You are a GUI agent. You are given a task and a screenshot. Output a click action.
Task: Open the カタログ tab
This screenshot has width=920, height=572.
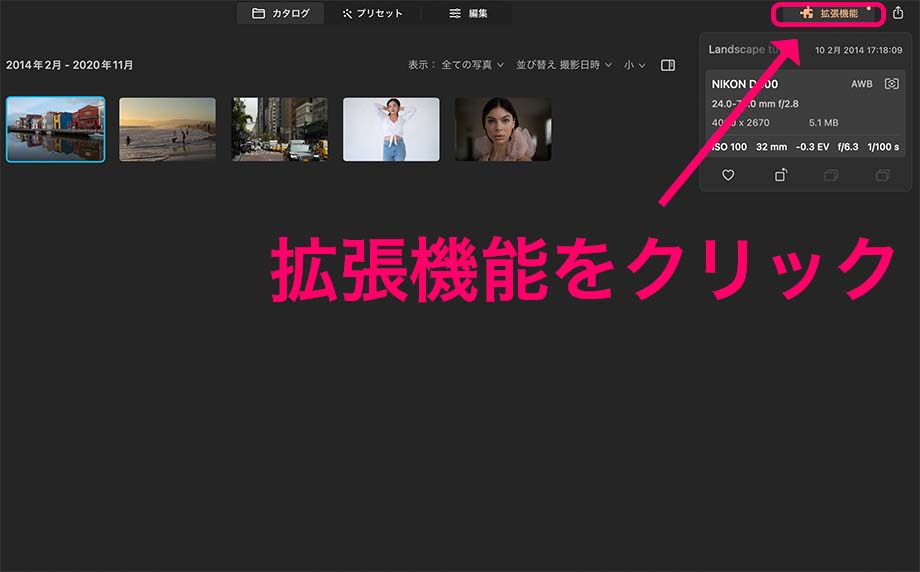click(x=280, y=13)
